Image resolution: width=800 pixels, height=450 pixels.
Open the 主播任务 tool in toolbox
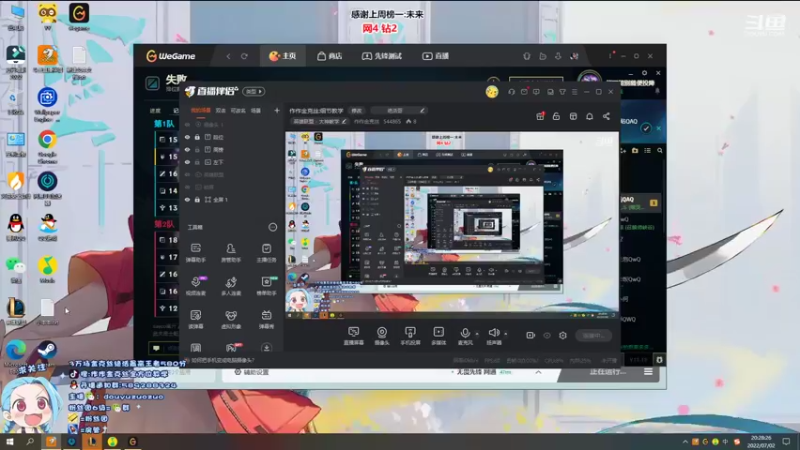tap(266, 253)
